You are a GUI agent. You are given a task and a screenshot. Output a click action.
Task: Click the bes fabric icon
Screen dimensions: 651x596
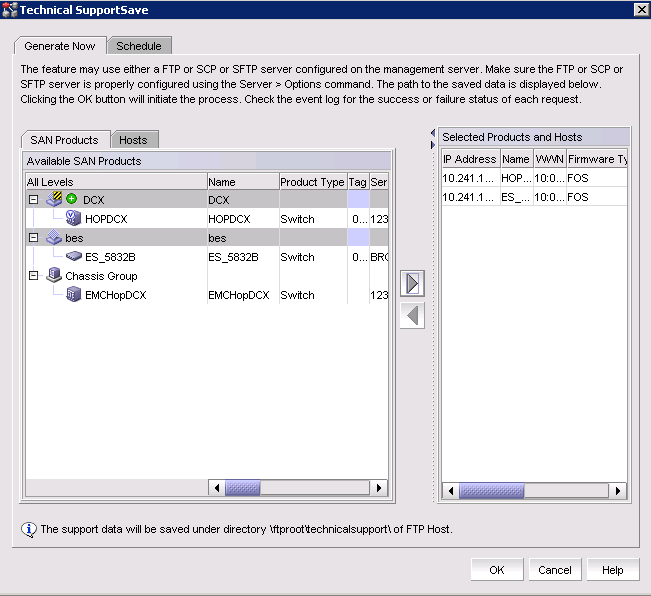click(x=55, y=238)
